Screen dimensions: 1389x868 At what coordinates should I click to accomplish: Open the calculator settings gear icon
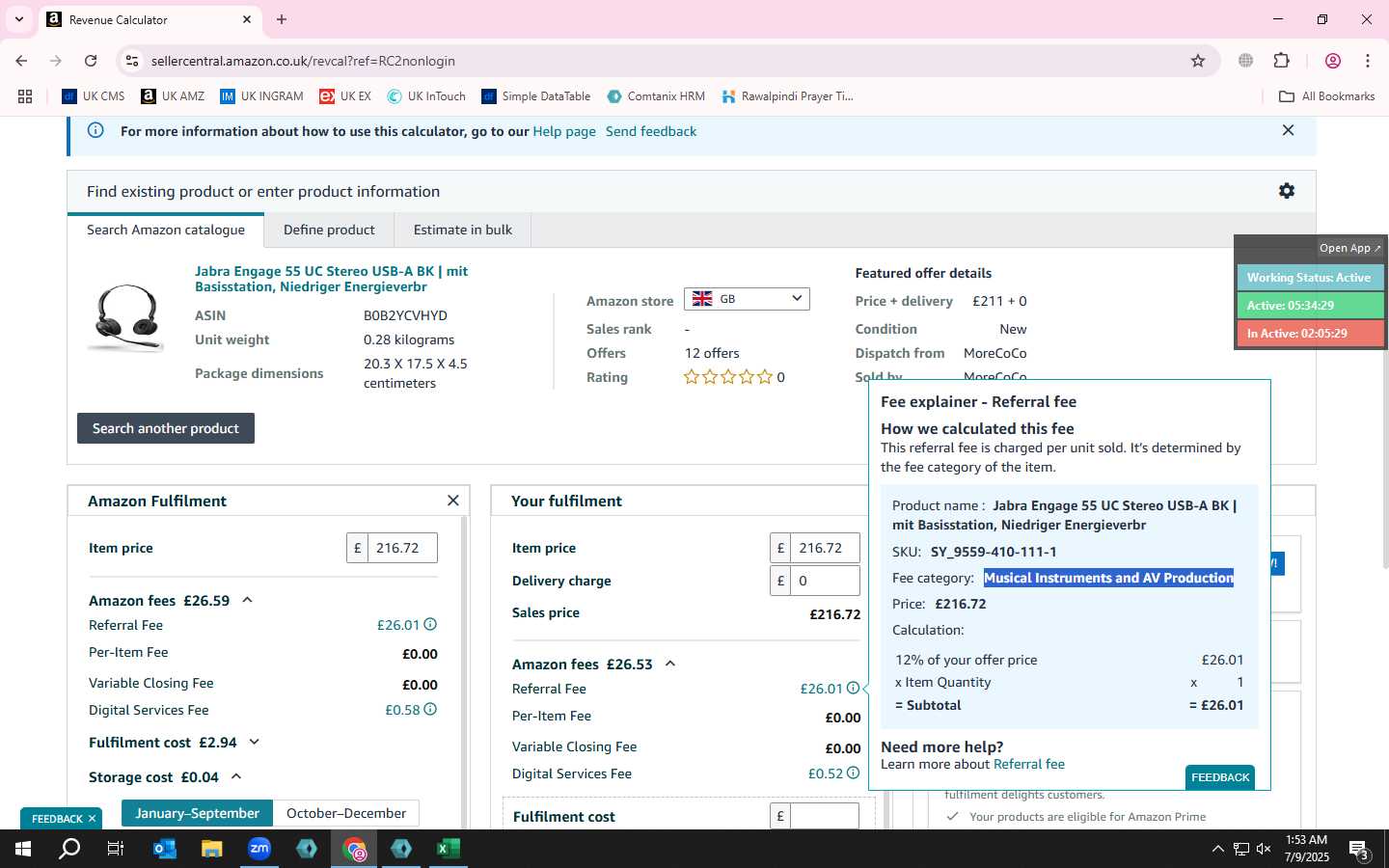click(1287, 191)
